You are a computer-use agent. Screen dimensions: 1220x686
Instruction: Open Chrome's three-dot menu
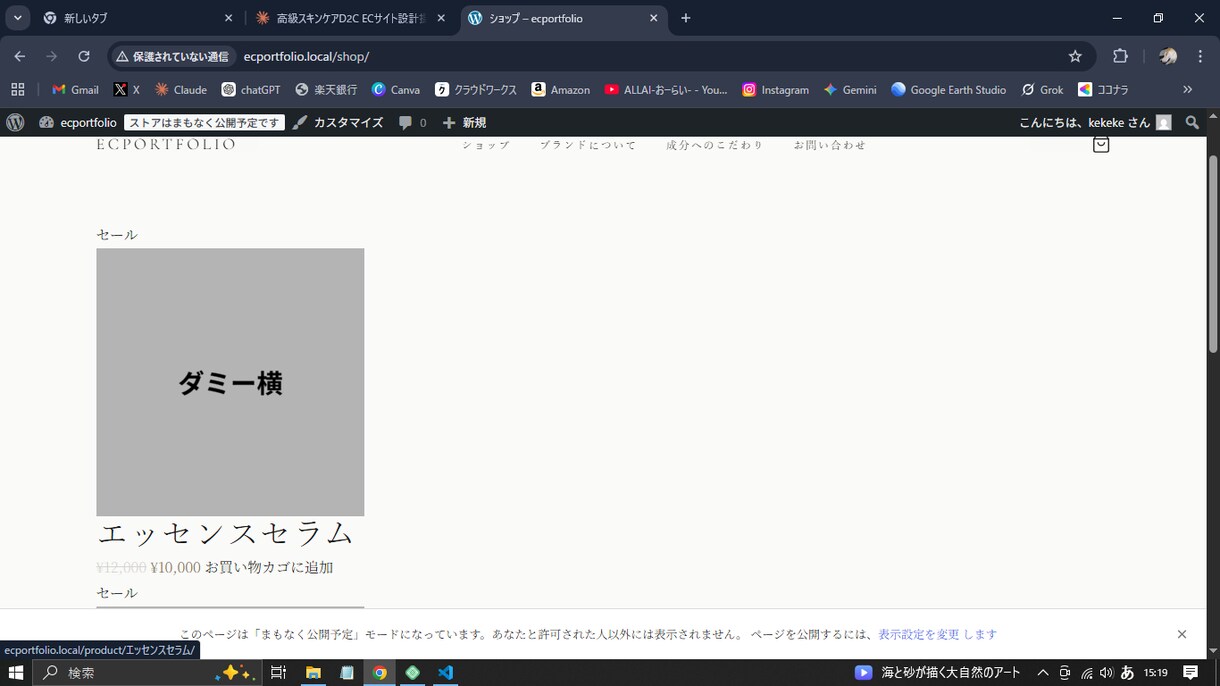[x=1201, y=56]
